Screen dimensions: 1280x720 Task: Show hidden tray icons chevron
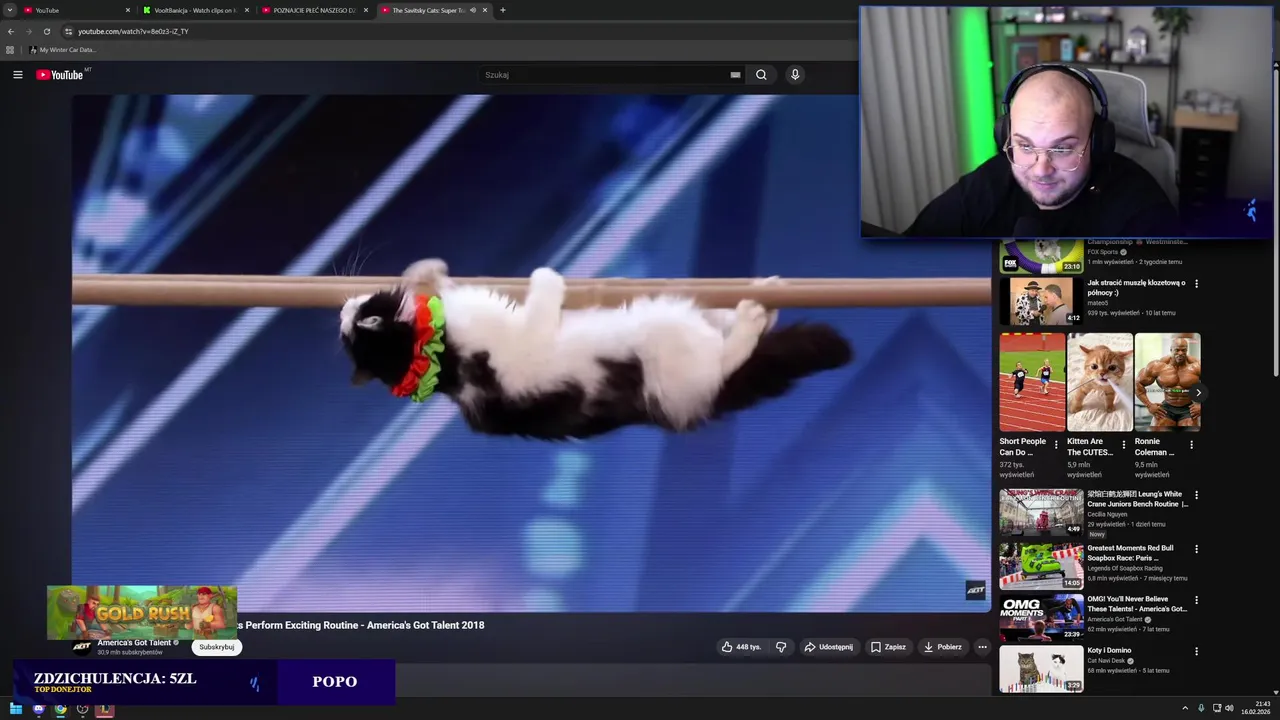pos(1185,709)
